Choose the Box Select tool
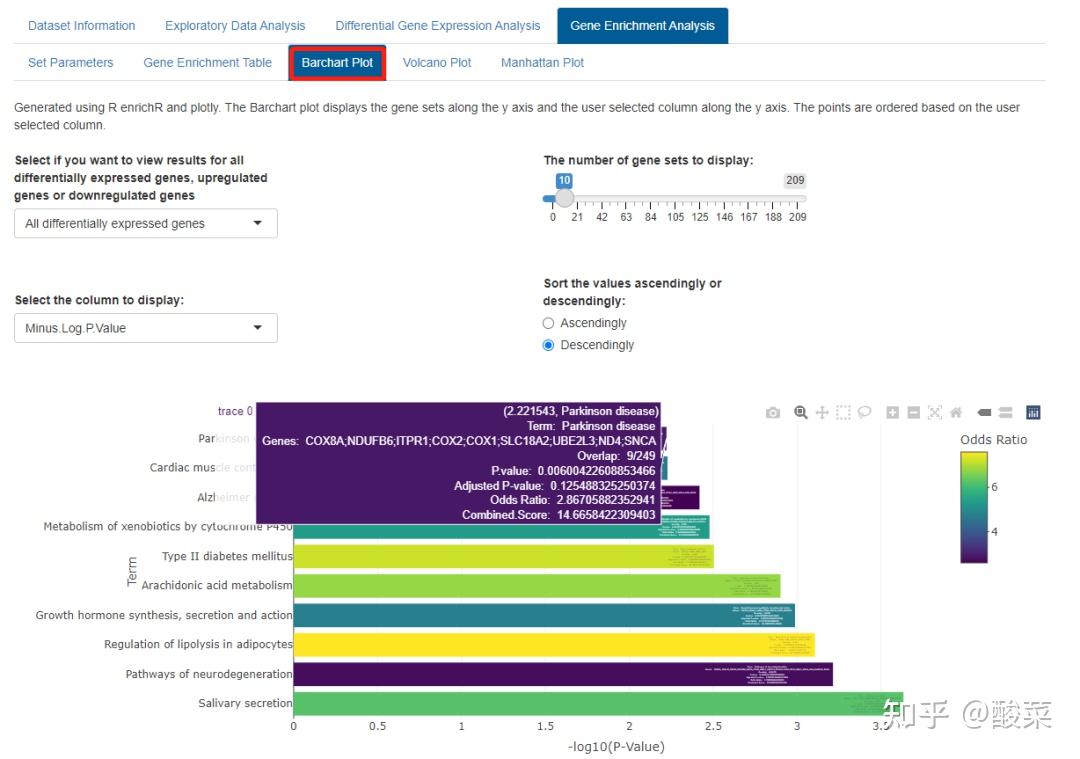Image resolution: width=1080 pixels, height=759 pixels. click(x=843, y=412)
